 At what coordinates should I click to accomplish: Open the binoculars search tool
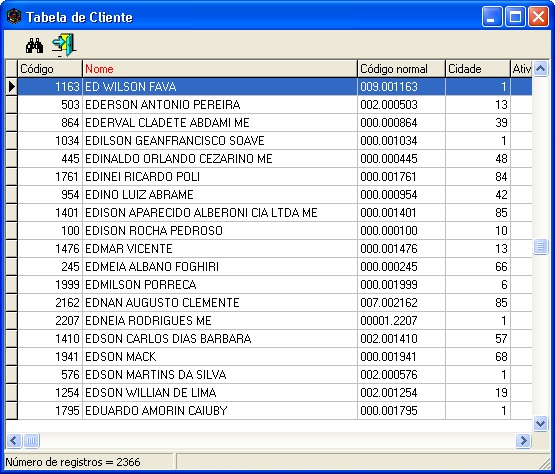point(34,45)
